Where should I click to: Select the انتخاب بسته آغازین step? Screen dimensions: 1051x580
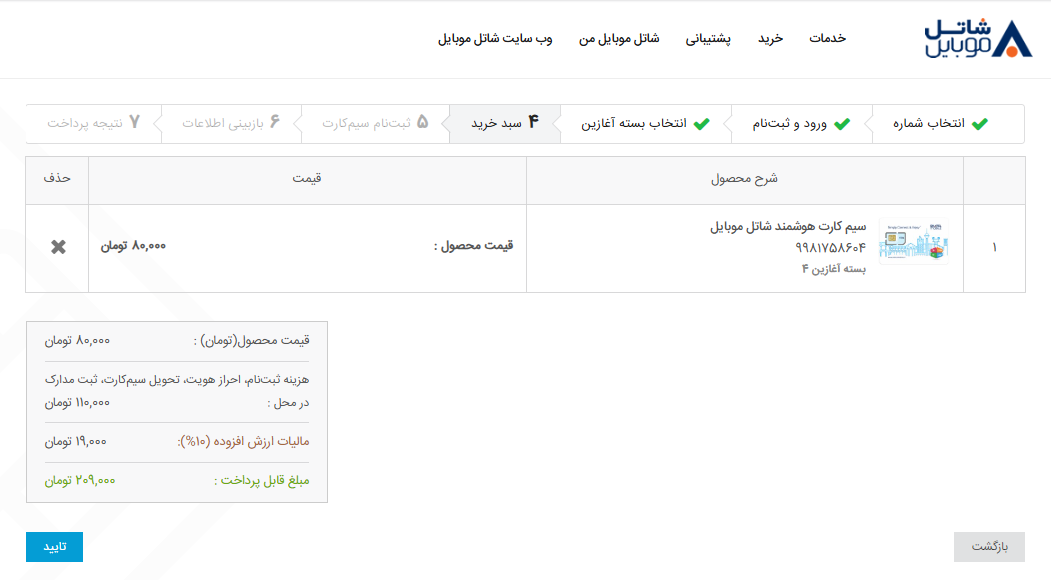tap(644, 123)
